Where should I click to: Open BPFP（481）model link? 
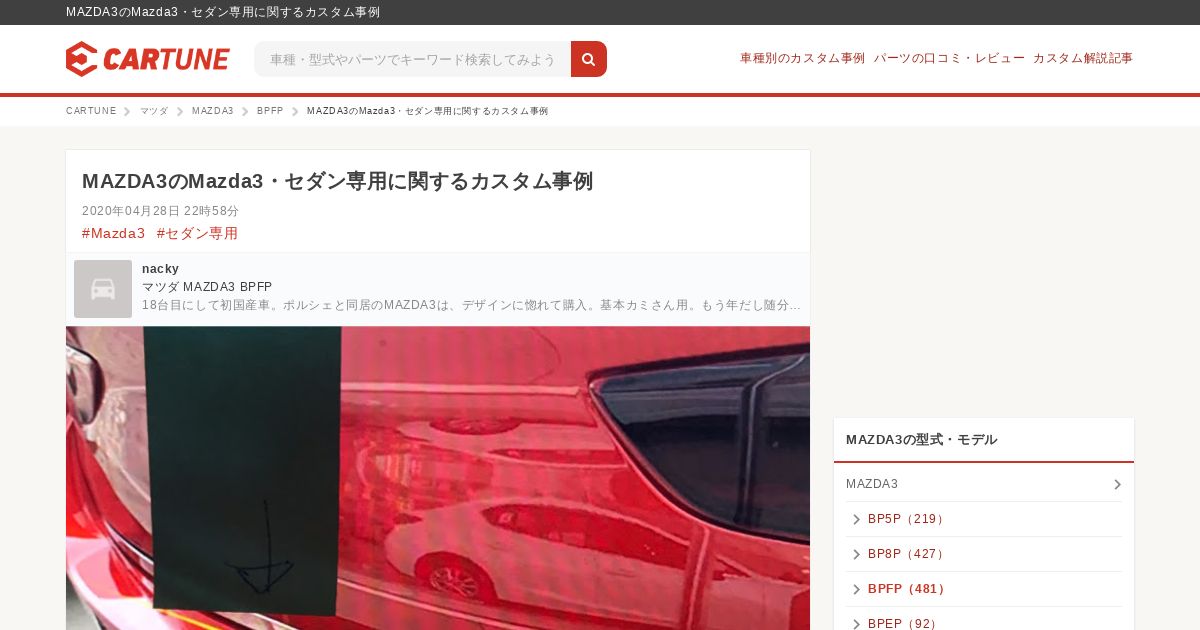click(907, 589)
